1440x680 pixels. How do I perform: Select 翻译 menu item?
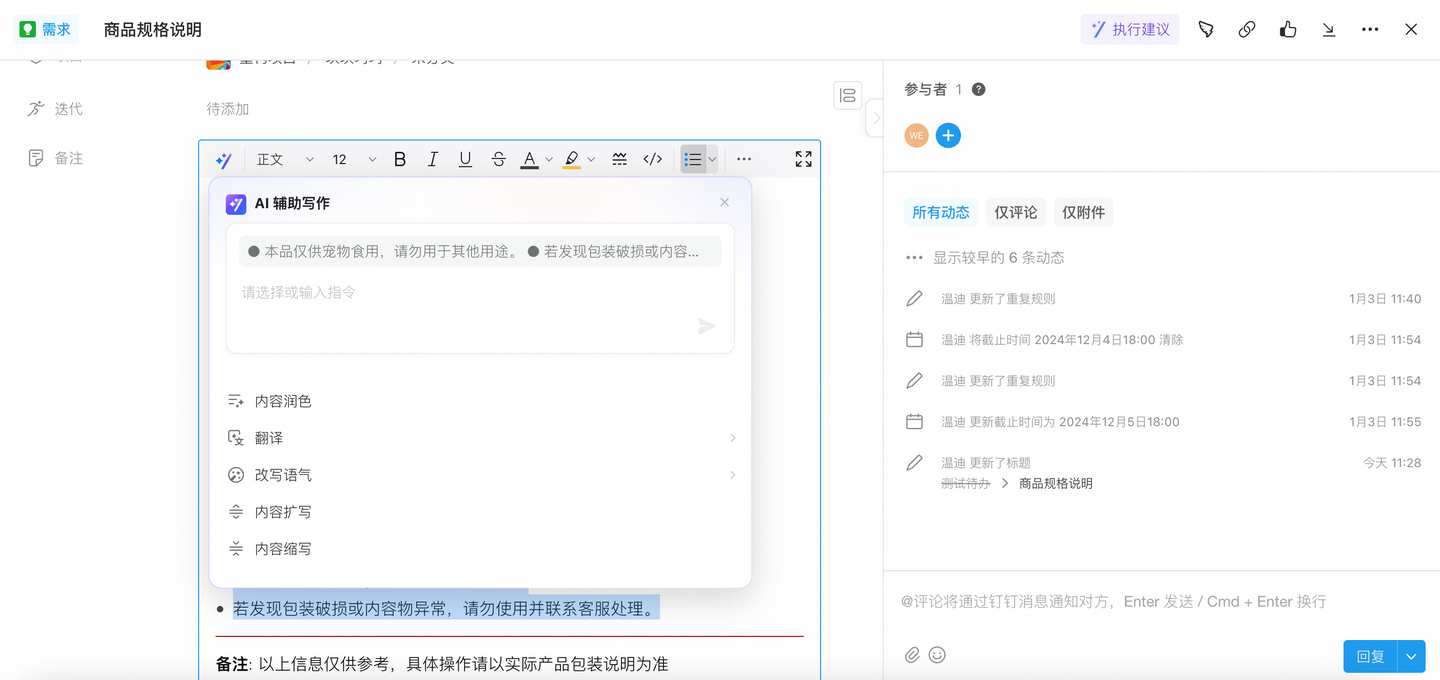pos(480,438)
